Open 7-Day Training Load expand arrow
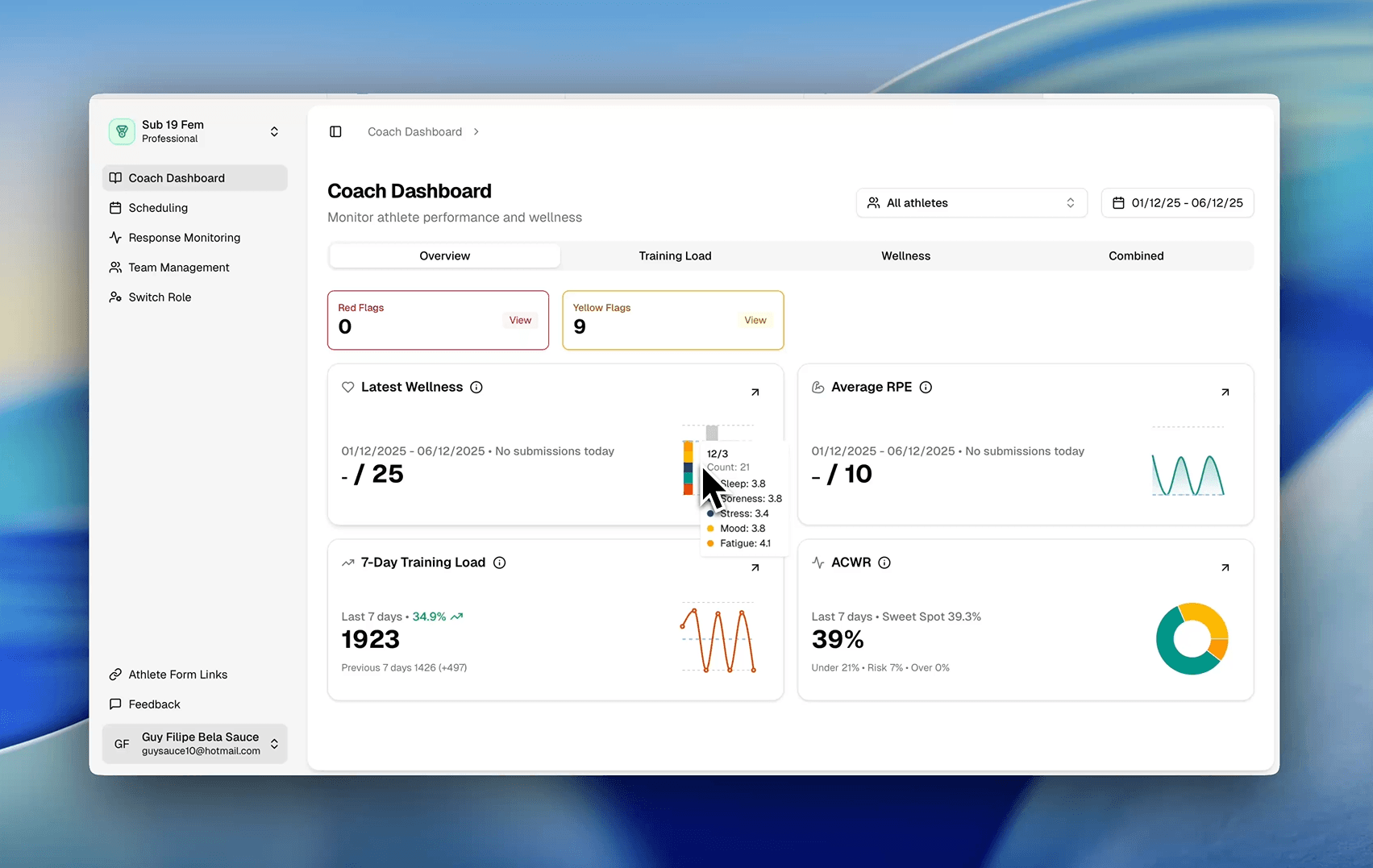Viewport: 1373px width, 868px height. click(755, 568)
